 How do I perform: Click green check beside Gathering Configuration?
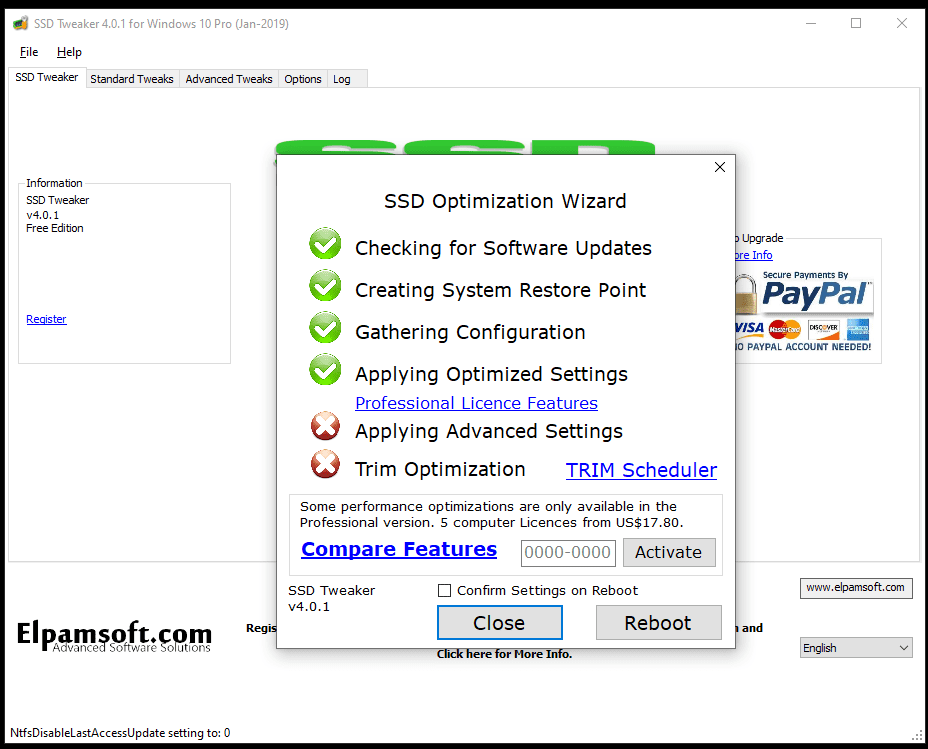pyautogui.click(x=325, y=327)
